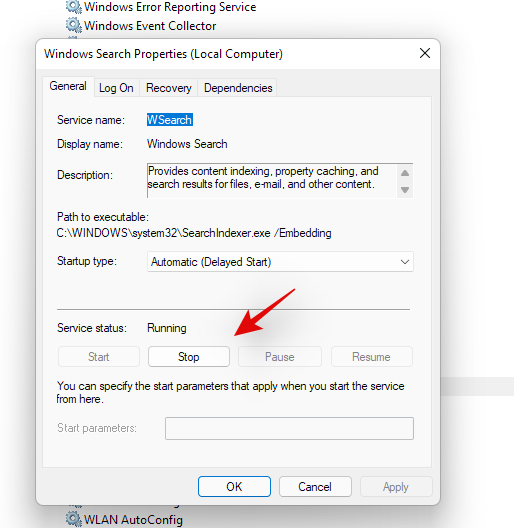The image size is (514, 528).
Task: Click the Running service status text
Action: [x=167, y=328]
